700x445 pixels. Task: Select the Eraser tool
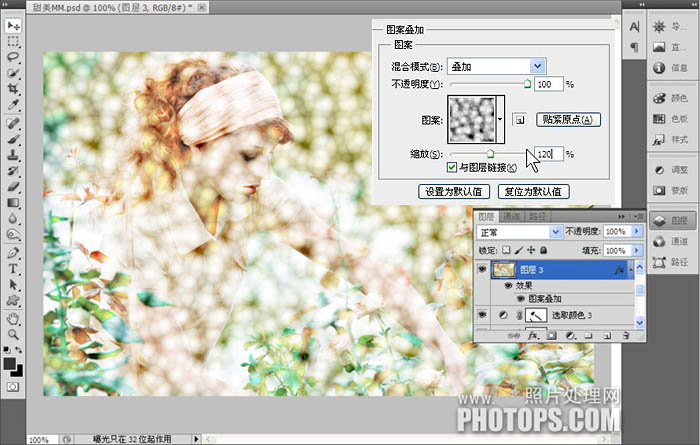[x=13, y=187]
